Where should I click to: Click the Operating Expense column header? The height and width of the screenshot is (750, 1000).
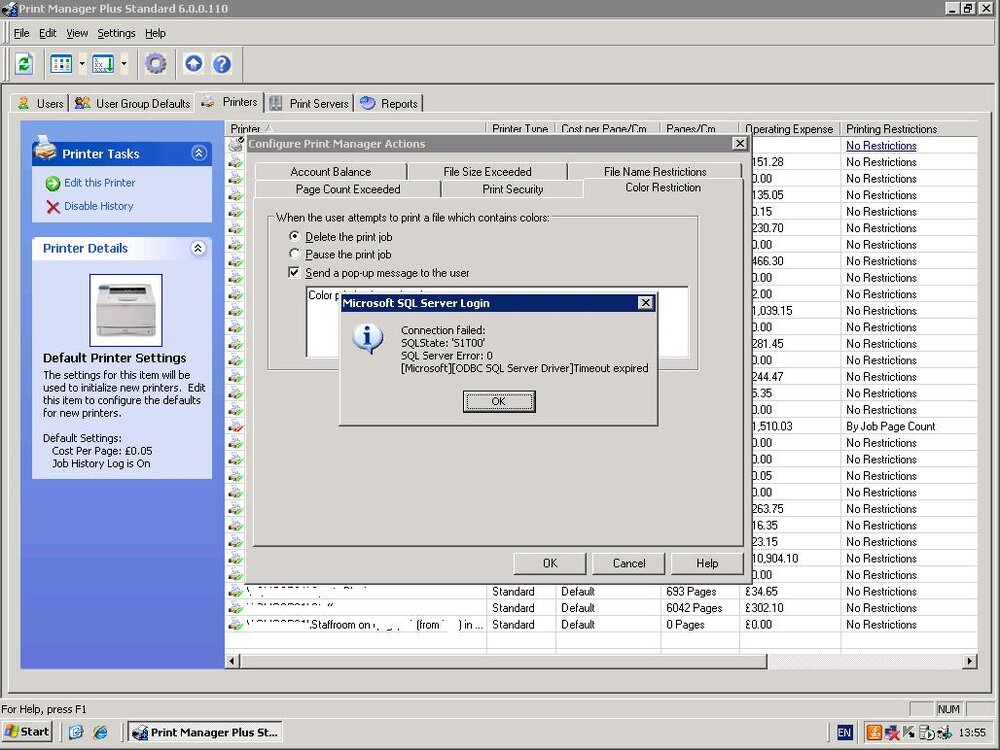789,129
